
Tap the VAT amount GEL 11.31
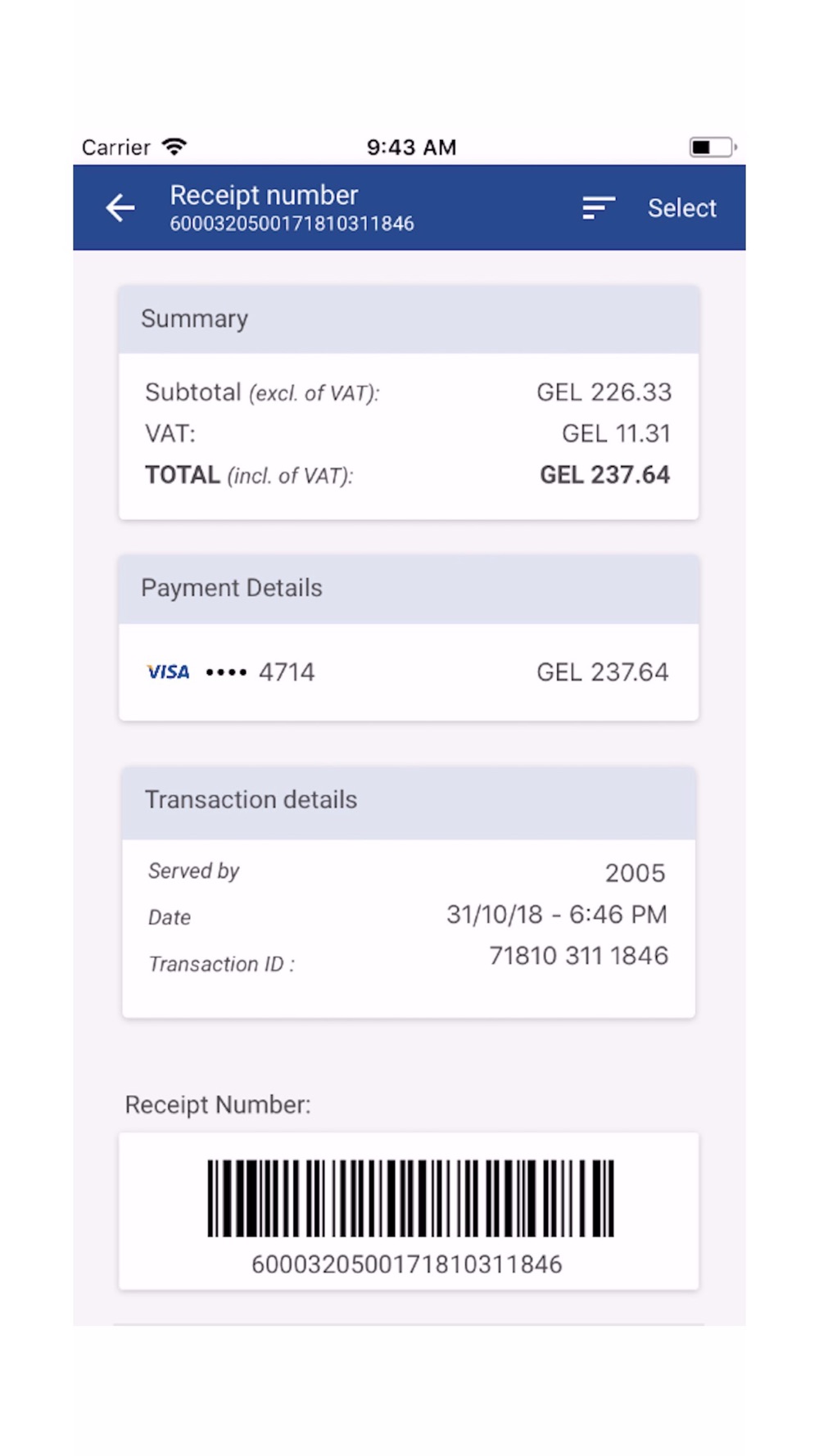pos(616,433)
